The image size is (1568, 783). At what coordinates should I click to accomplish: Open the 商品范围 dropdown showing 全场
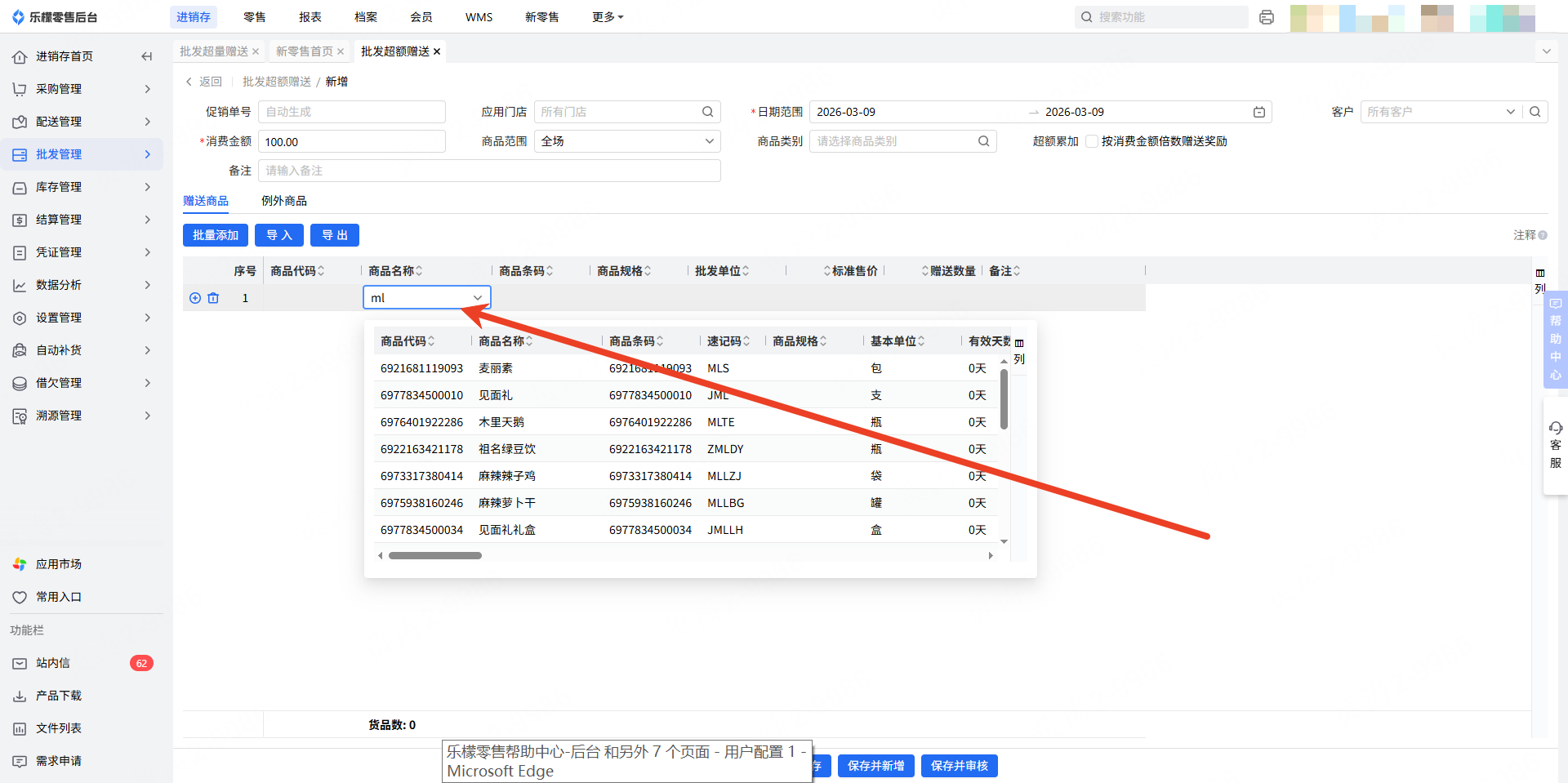(627, 141)
